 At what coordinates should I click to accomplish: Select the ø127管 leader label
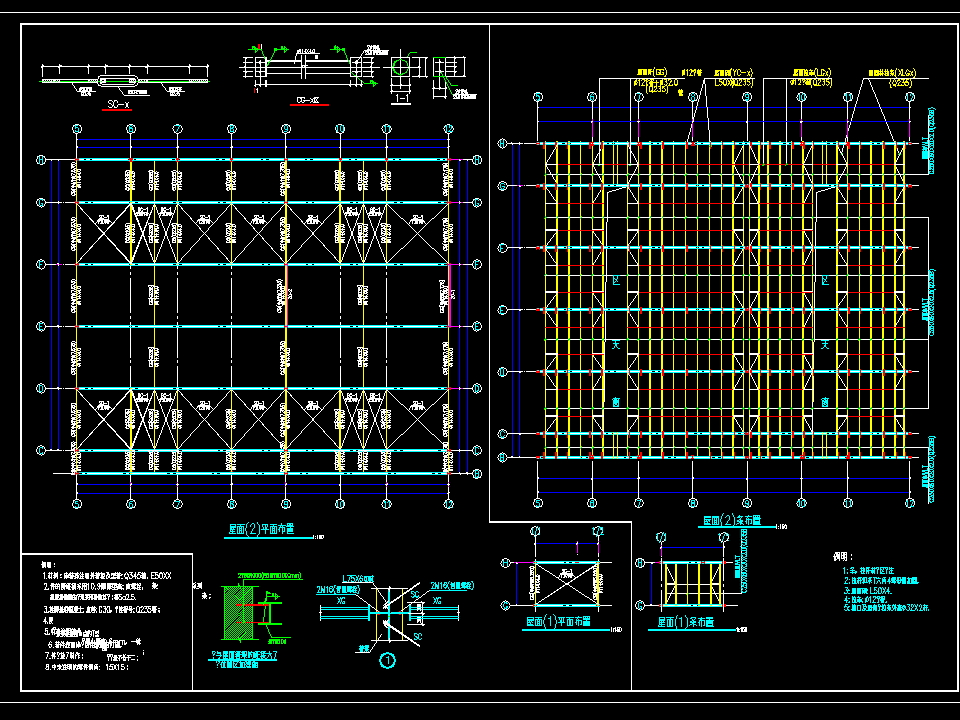691,73
